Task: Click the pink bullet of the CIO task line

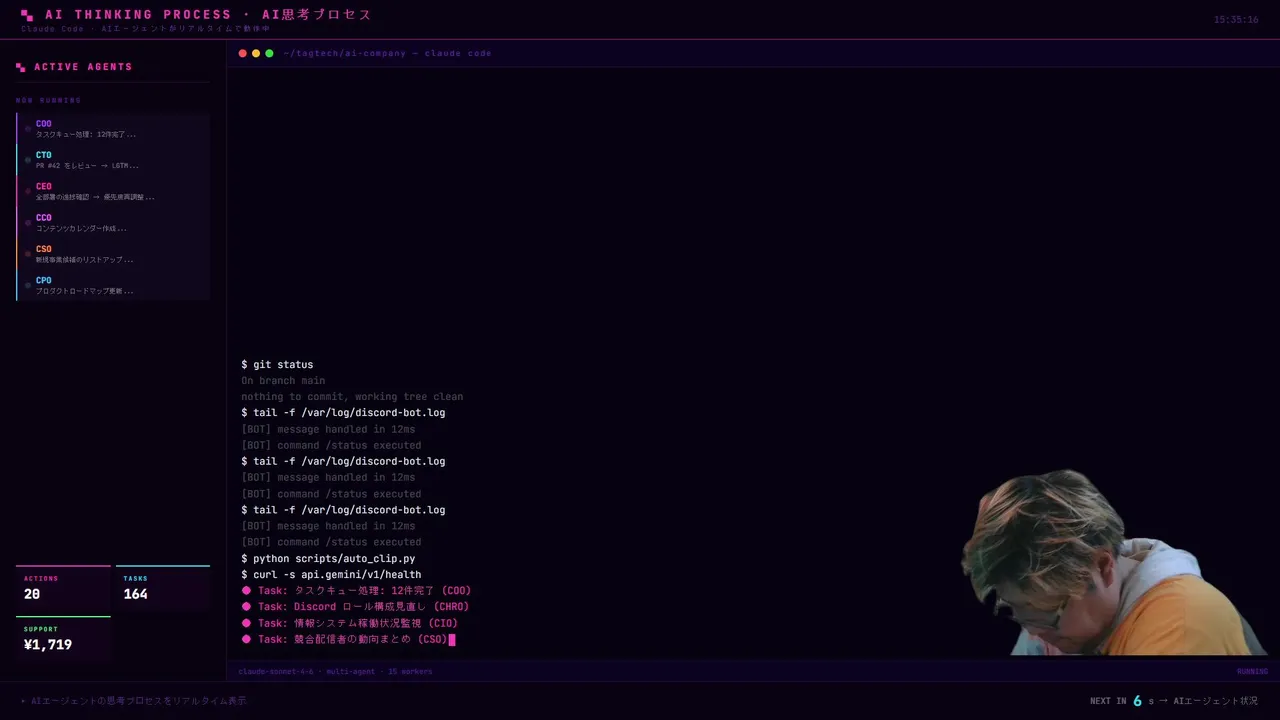Action: 246,623
